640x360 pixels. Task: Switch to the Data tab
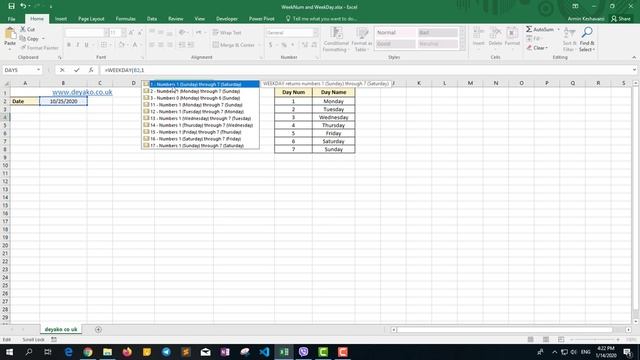(152, 19)
